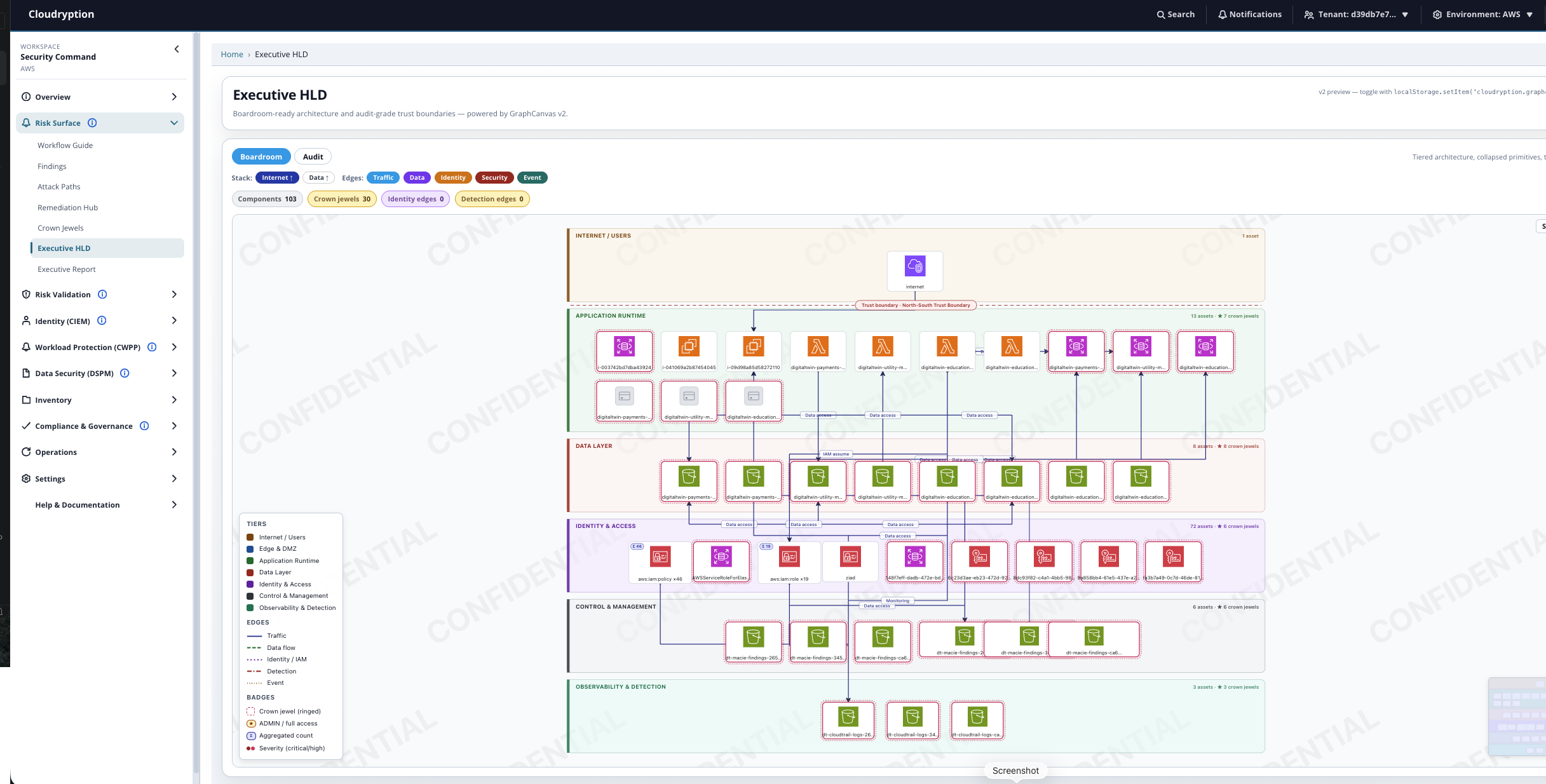Switch to Boardroom view
1546x784 pixels.
click(x=261, y=157)
